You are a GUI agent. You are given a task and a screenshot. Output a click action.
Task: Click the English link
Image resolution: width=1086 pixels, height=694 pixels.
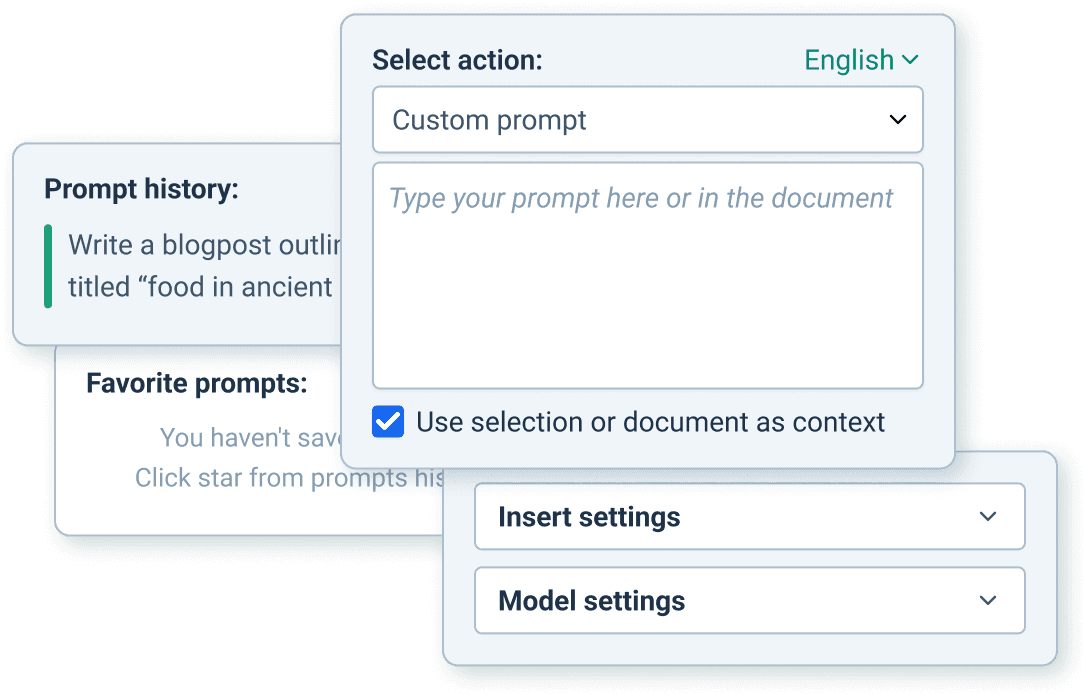(x=849, y=60)
